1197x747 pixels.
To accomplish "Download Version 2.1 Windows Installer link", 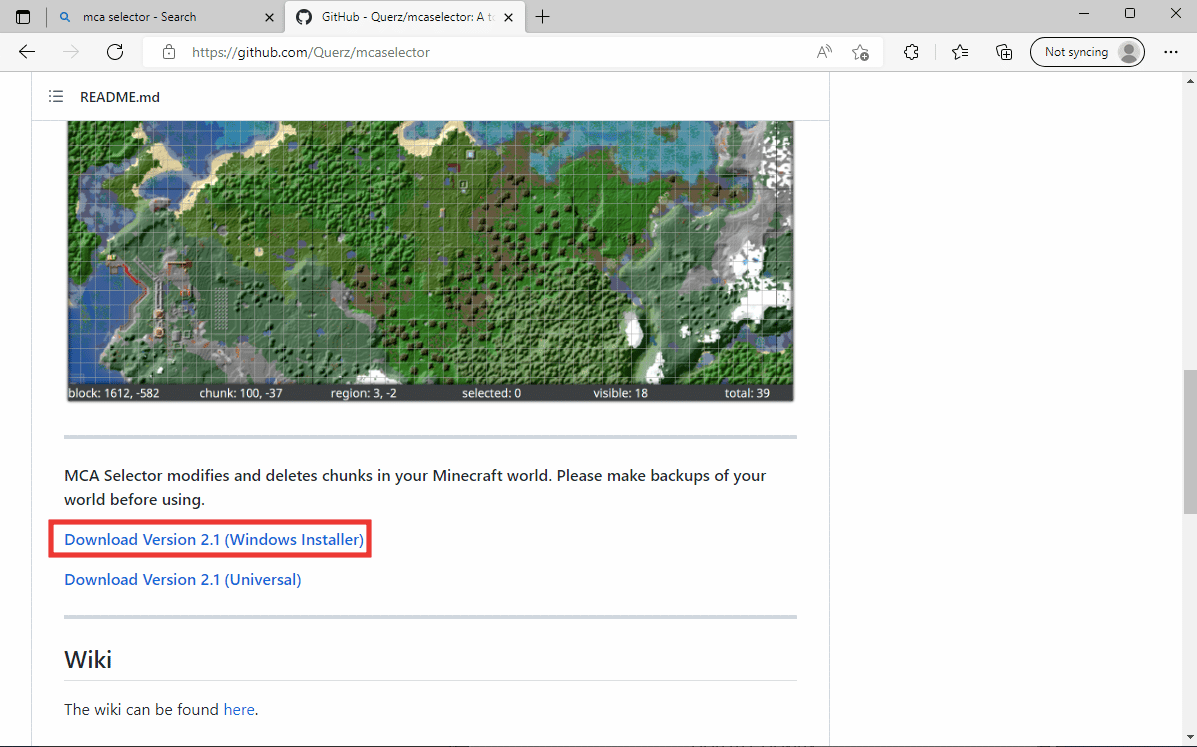I will pyautogui.click(x=214, y=539).
